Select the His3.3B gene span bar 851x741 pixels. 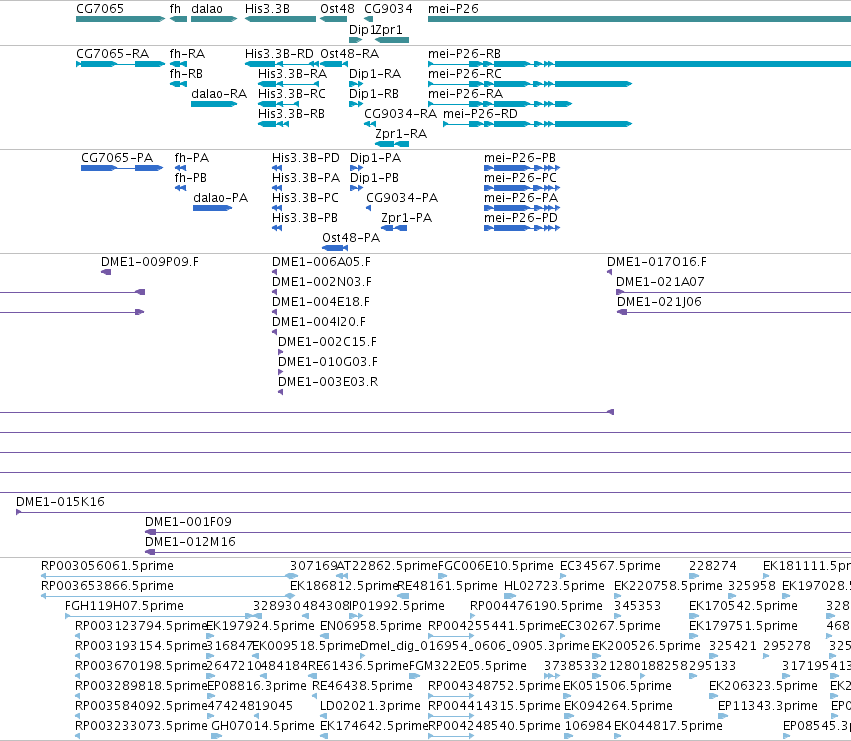(280, 19)
